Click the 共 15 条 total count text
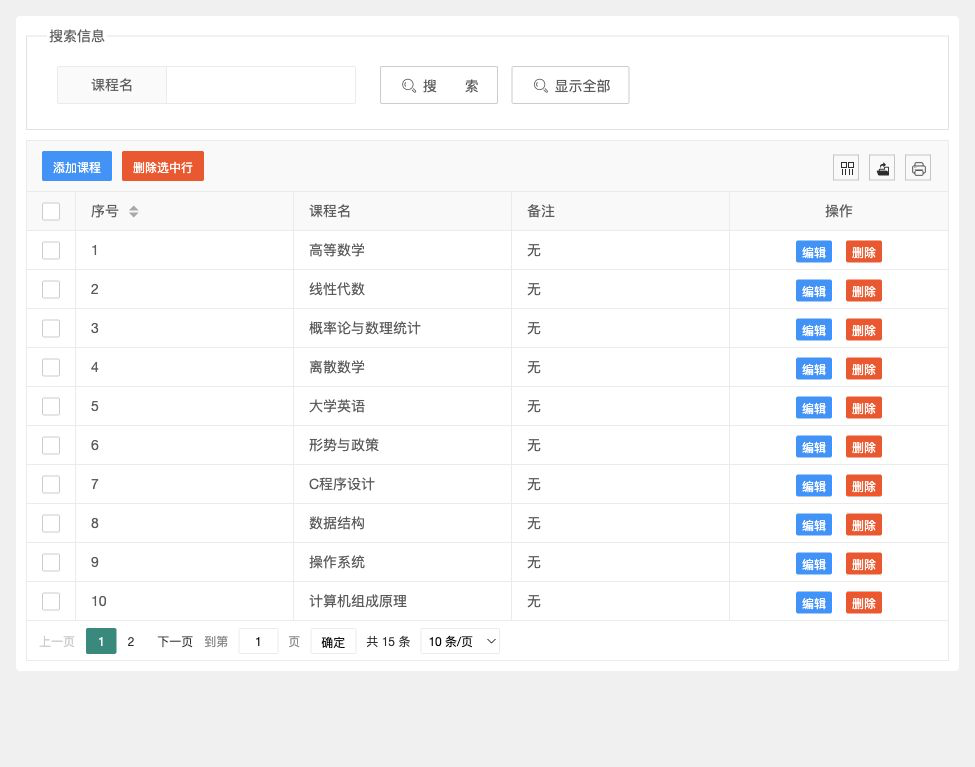The width and height of the screenshot is (975, 767). coord(388,641)
